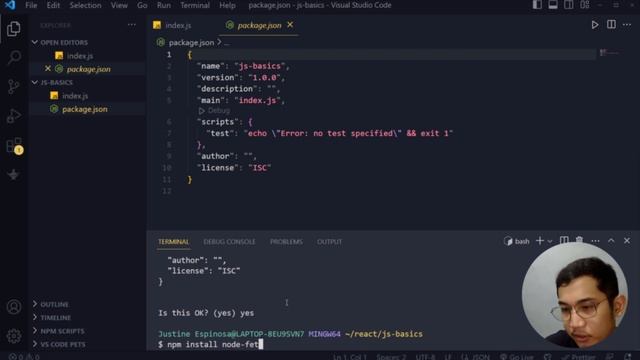Viewport: 640px width, 360px height.
Task: Open the Manage gear icon
Action: [13, 336]
